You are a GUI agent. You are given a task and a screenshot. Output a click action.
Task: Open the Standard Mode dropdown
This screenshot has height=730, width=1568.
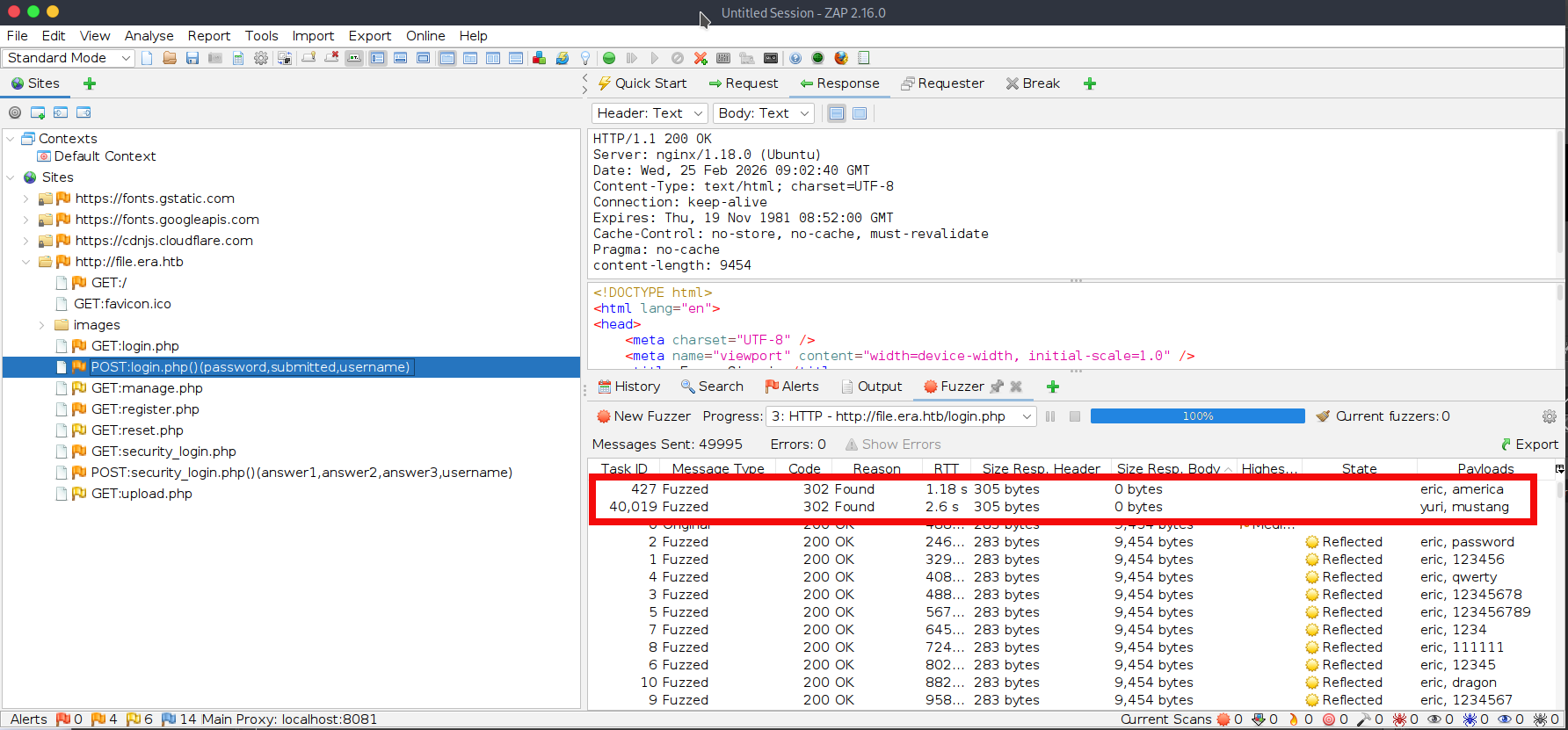point(69,58)
